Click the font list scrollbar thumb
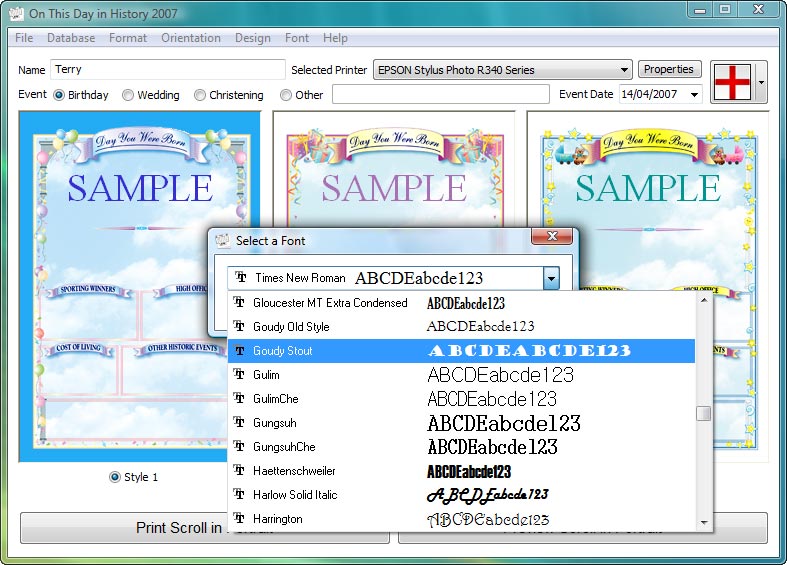Image resolution: width=787 pixels, height=565 pixels. click(704, 413)
